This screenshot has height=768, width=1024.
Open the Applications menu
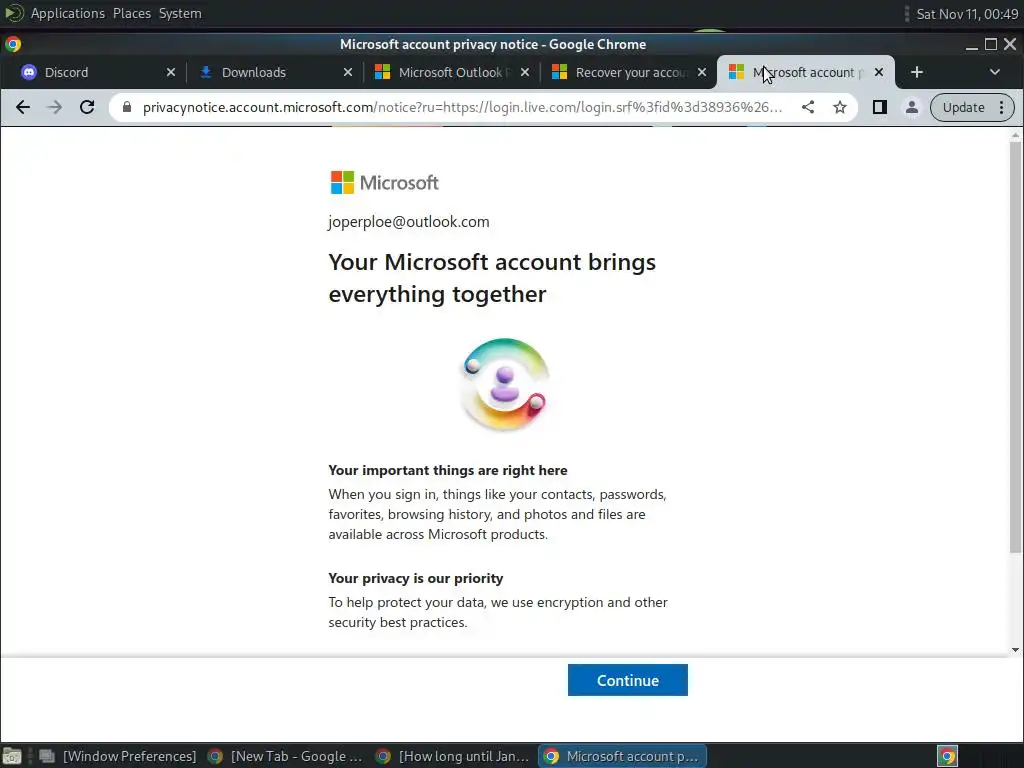pyautogui.click(x=67, y=13)
